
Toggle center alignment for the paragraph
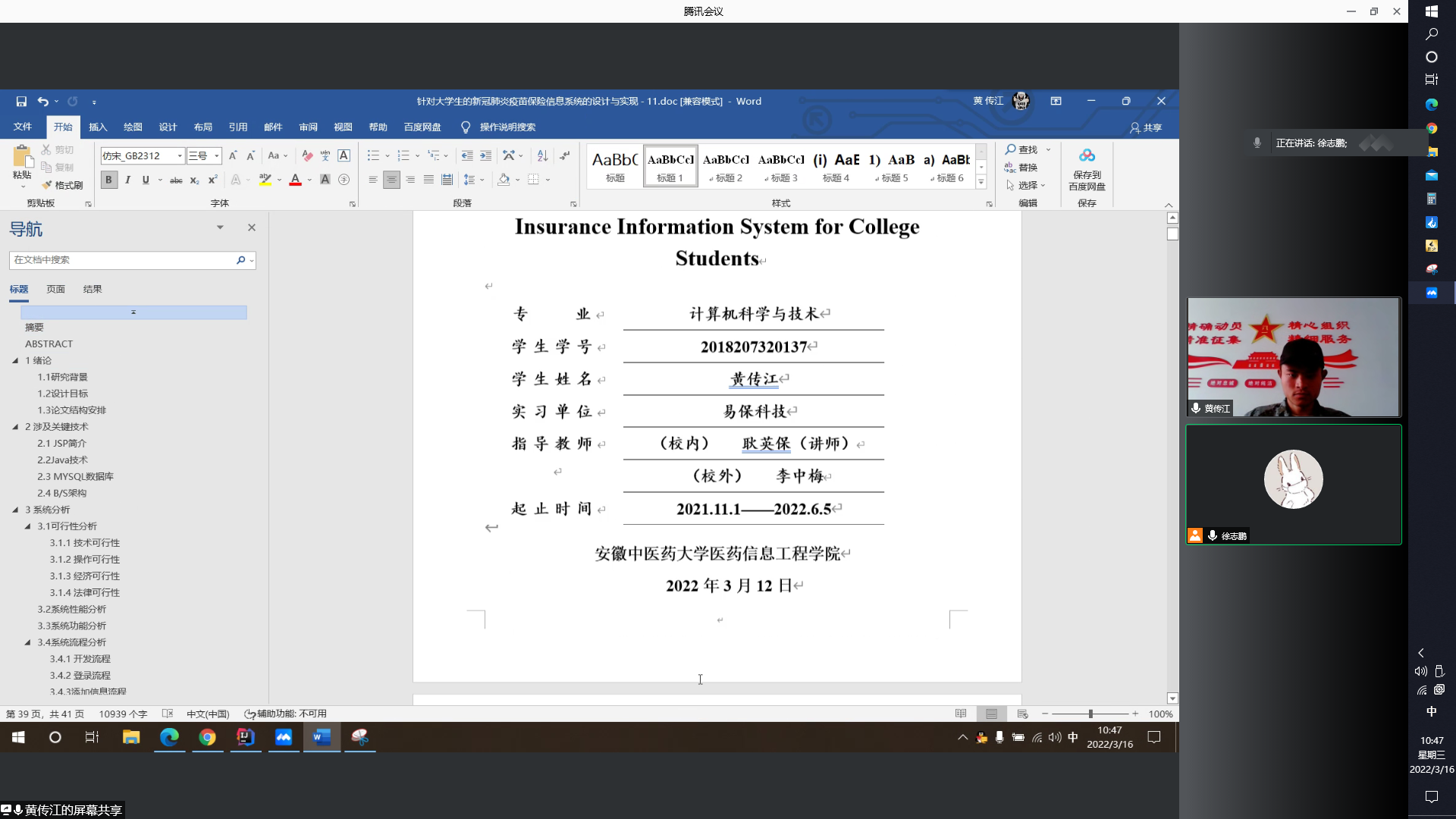(x=391, y=180)
